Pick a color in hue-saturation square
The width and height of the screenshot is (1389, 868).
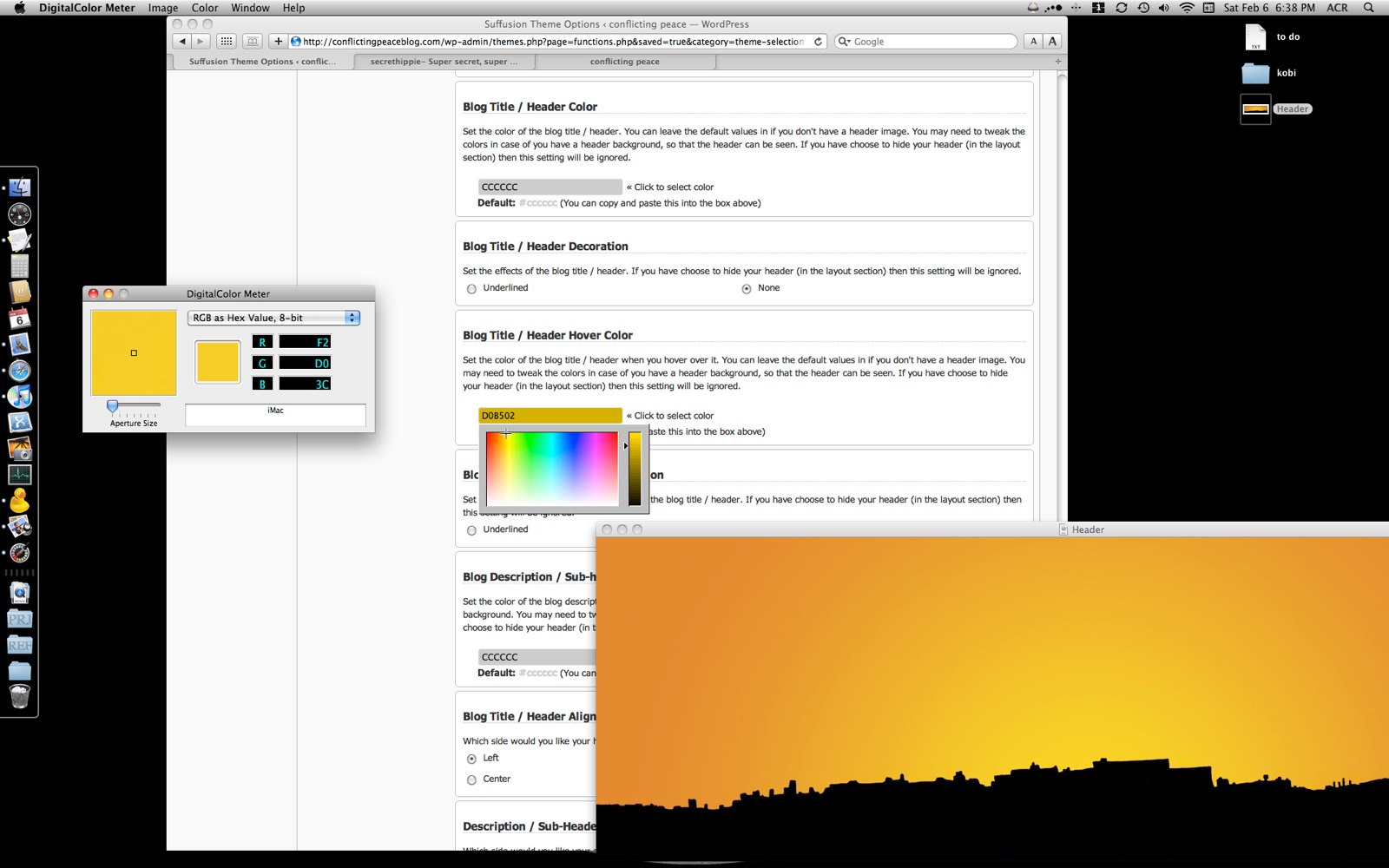[x=552, y=468]
